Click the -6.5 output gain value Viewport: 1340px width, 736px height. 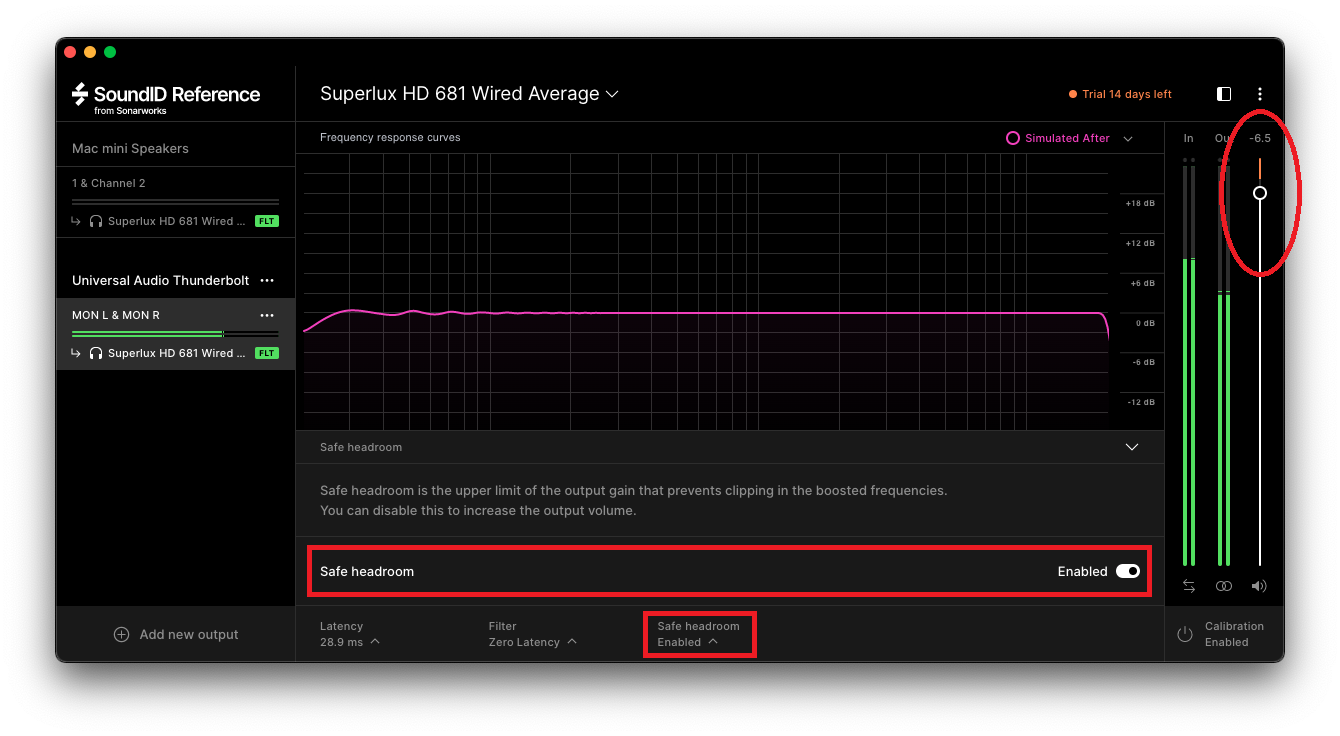(x=1260, y=138)
